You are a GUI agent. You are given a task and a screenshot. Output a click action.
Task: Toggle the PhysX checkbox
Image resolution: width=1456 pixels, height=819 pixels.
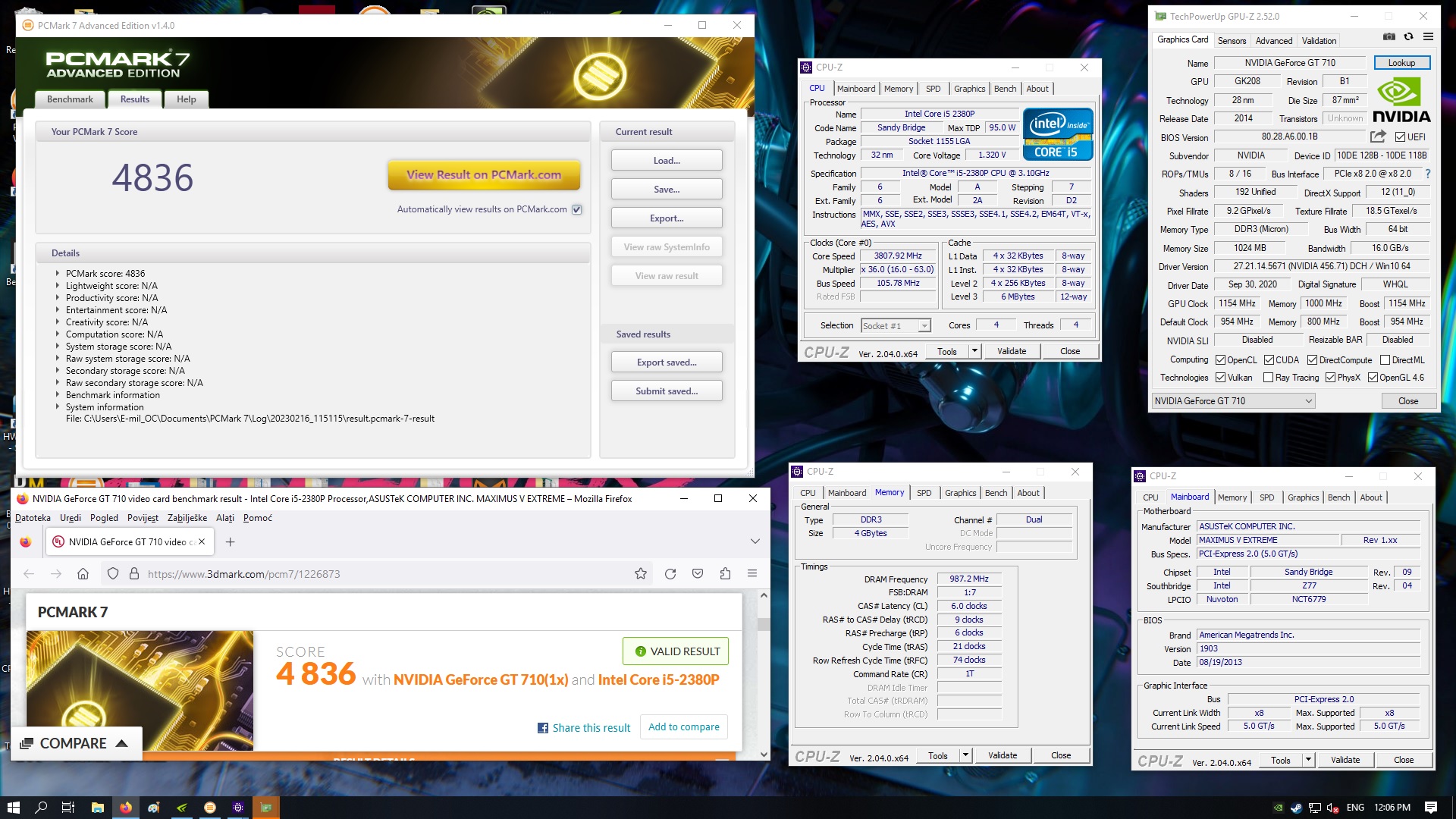(x=1330, y=378)
